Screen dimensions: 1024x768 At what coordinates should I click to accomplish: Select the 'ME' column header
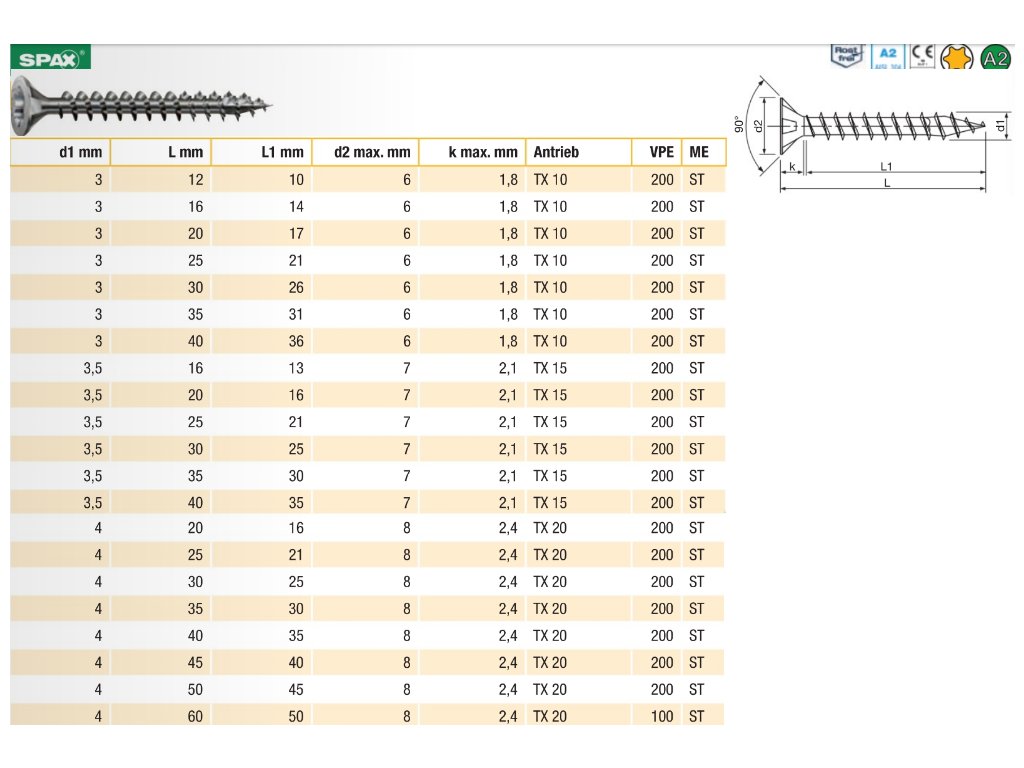click(703, 152)
